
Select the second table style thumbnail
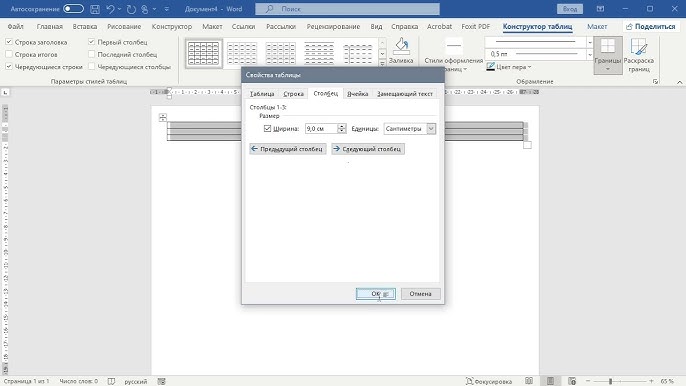242,53
